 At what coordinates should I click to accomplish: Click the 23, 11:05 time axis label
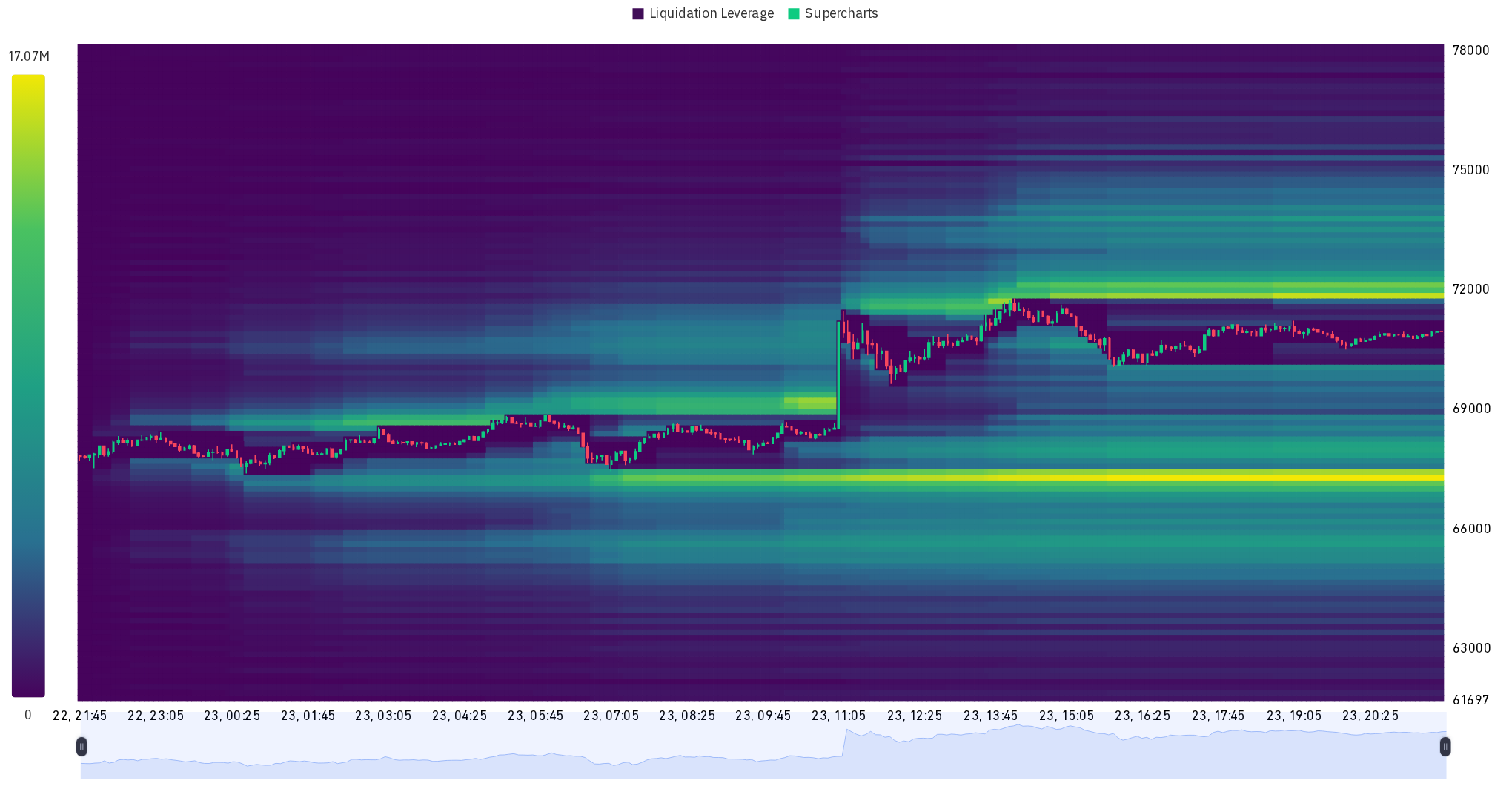click(838, 716)
